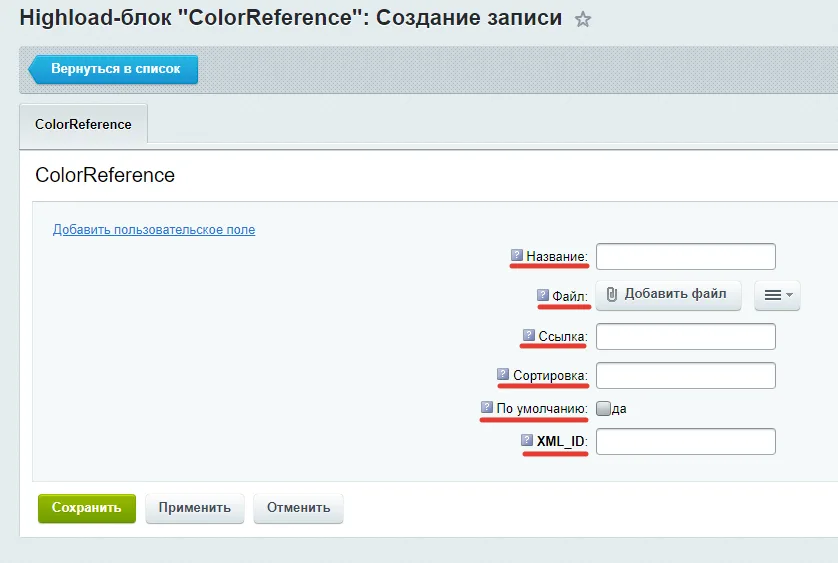Image resolution: width=838 pixels, height=563 pixels.
Task: Click paperclip icon in Добавить файл
Action: click(612, 294)
